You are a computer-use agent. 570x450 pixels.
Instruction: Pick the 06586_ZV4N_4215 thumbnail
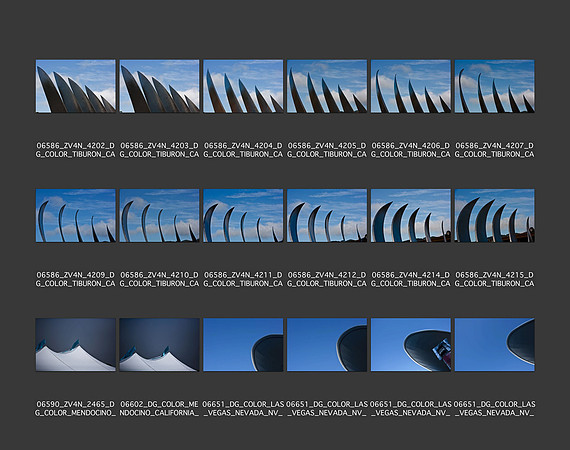[x=495, y=216]
